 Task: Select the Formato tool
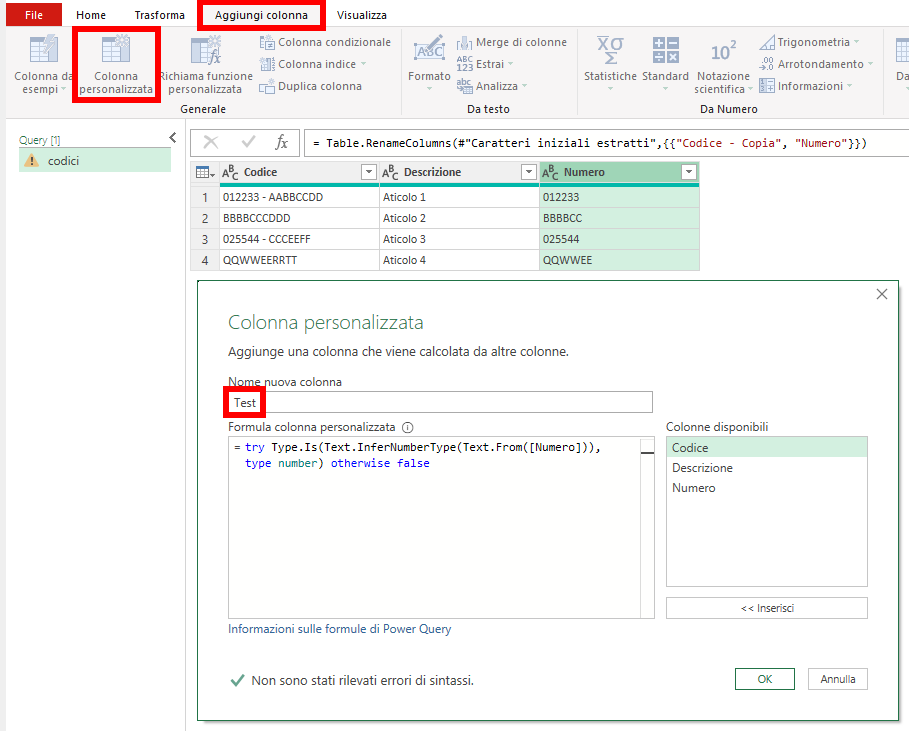pos(428,64)
